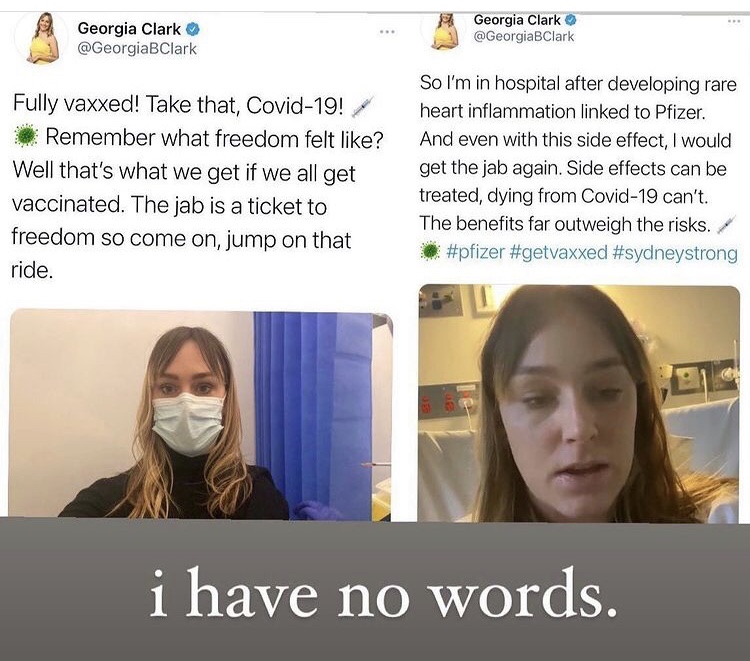Open the left tweet's three-dot menu
The image size is (750, 661).
click(x=387, y=32)
